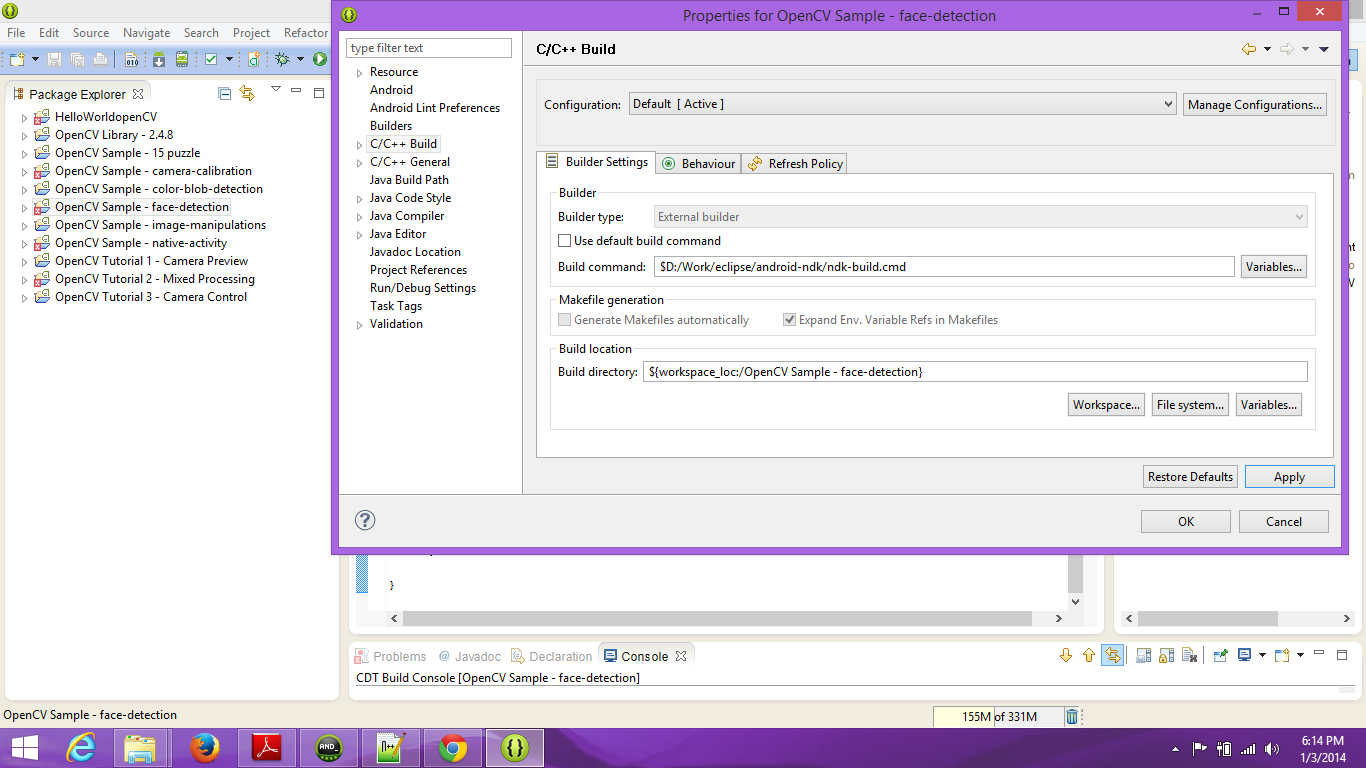The width and height of the screenshot is (1366, 768).
Task: Toggle Scroll Lock in Console view
Action: point(1167,656)
